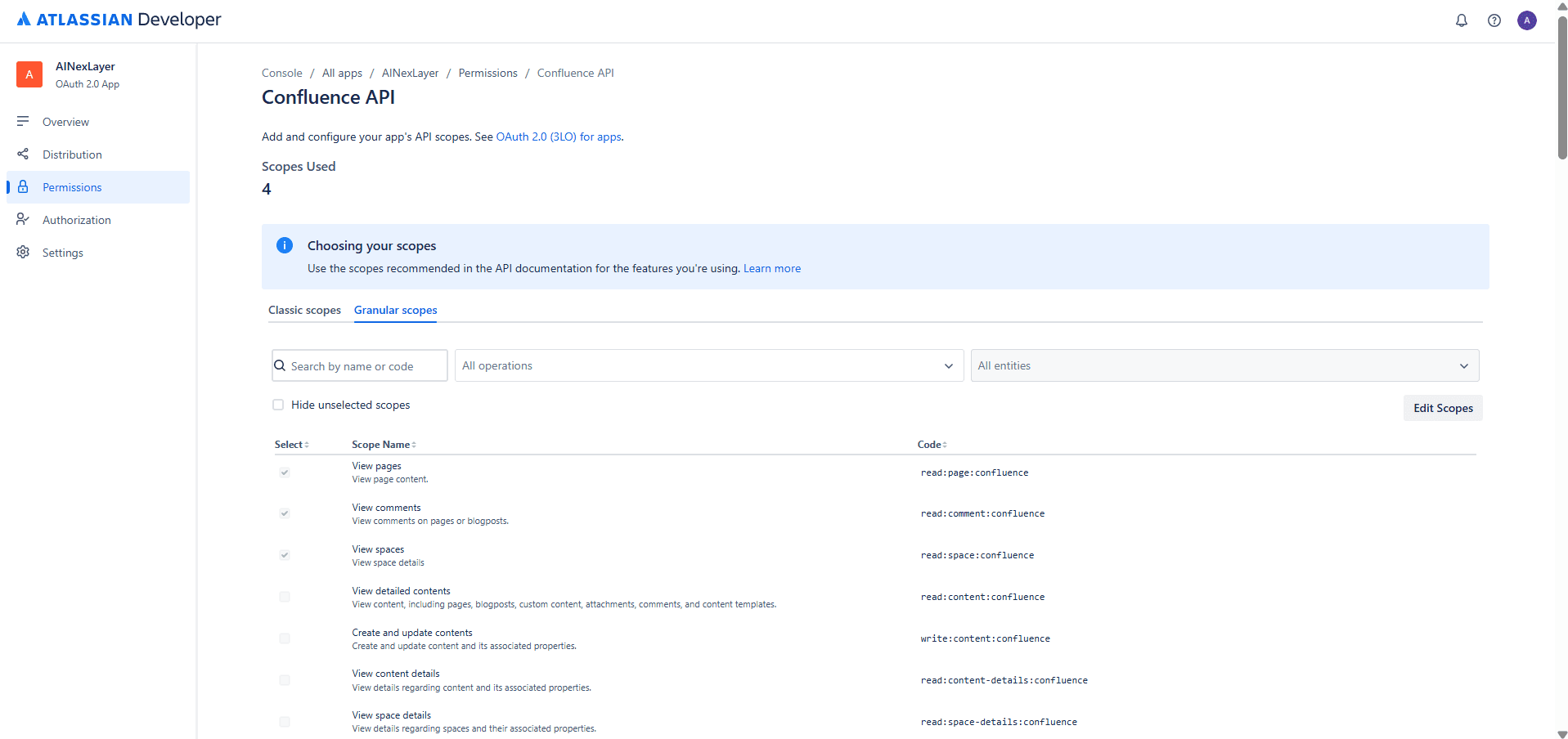Image resolution: width=1568 pixels, height=739 pixels.
Task: Open the OAuth 2.0 (3LO) for apps link
Action: point(558,137)
